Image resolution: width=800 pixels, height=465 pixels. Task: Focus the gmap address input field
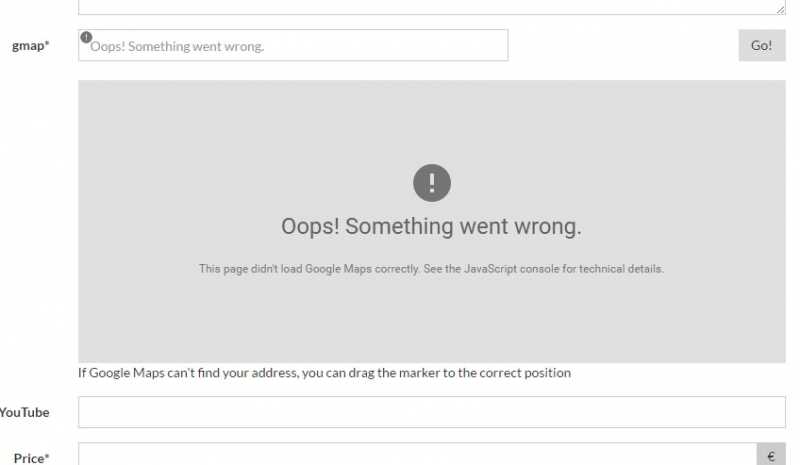[293, 45]
